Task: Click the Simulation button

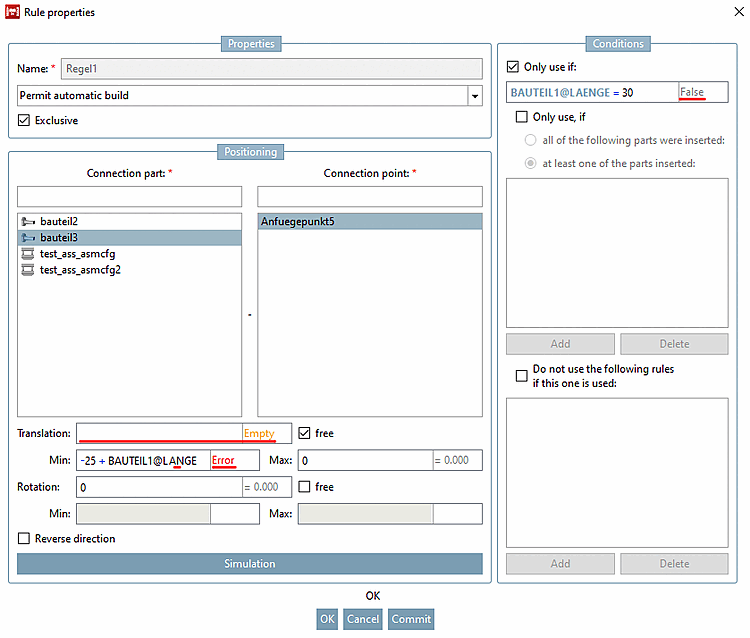Action: (x=250, y=564)
